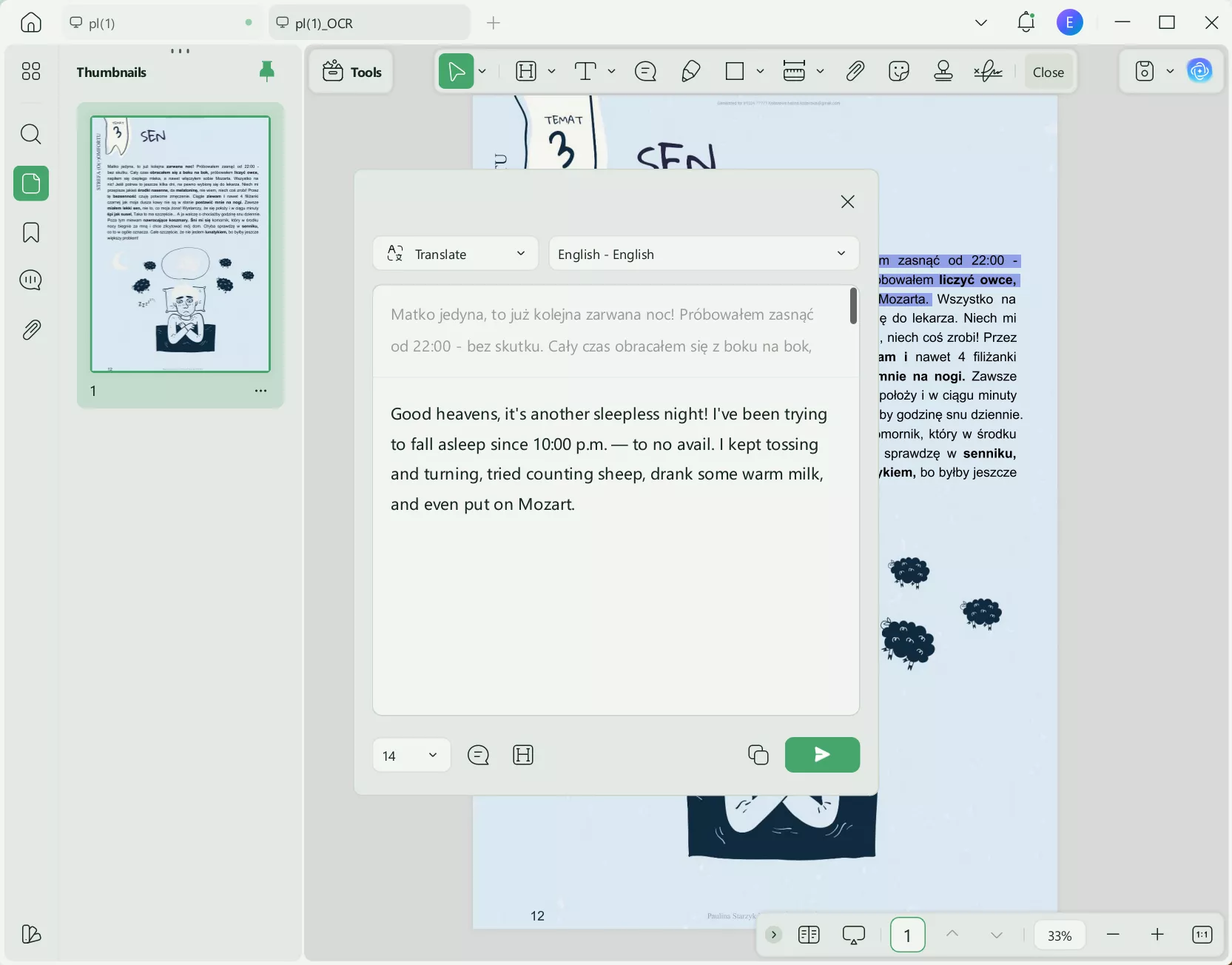Open the English - English language dropdown
The width and height of the screenshot is (1232, 965).
pyautogui.click(x=702, y=253)
